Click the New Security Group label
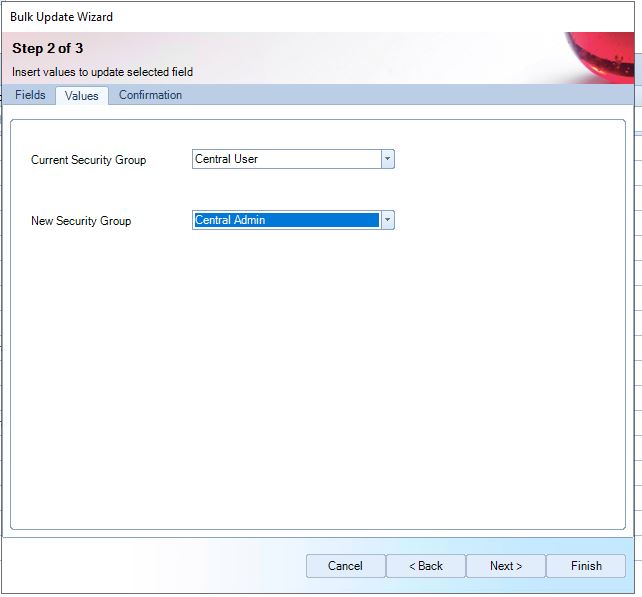This screenshot has width=642, height=597. pyautogui.click(x=81, y=221)
